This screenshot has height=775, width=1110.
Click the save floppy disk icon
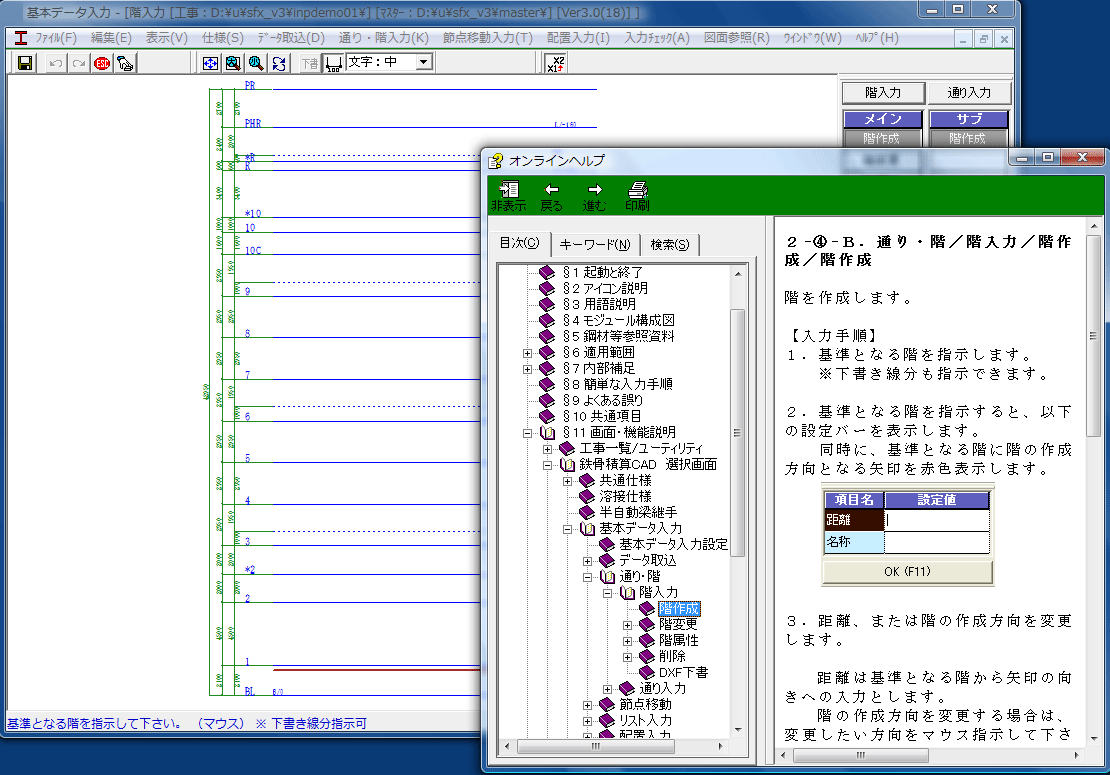pyautogui.click(x=25, y=63)
